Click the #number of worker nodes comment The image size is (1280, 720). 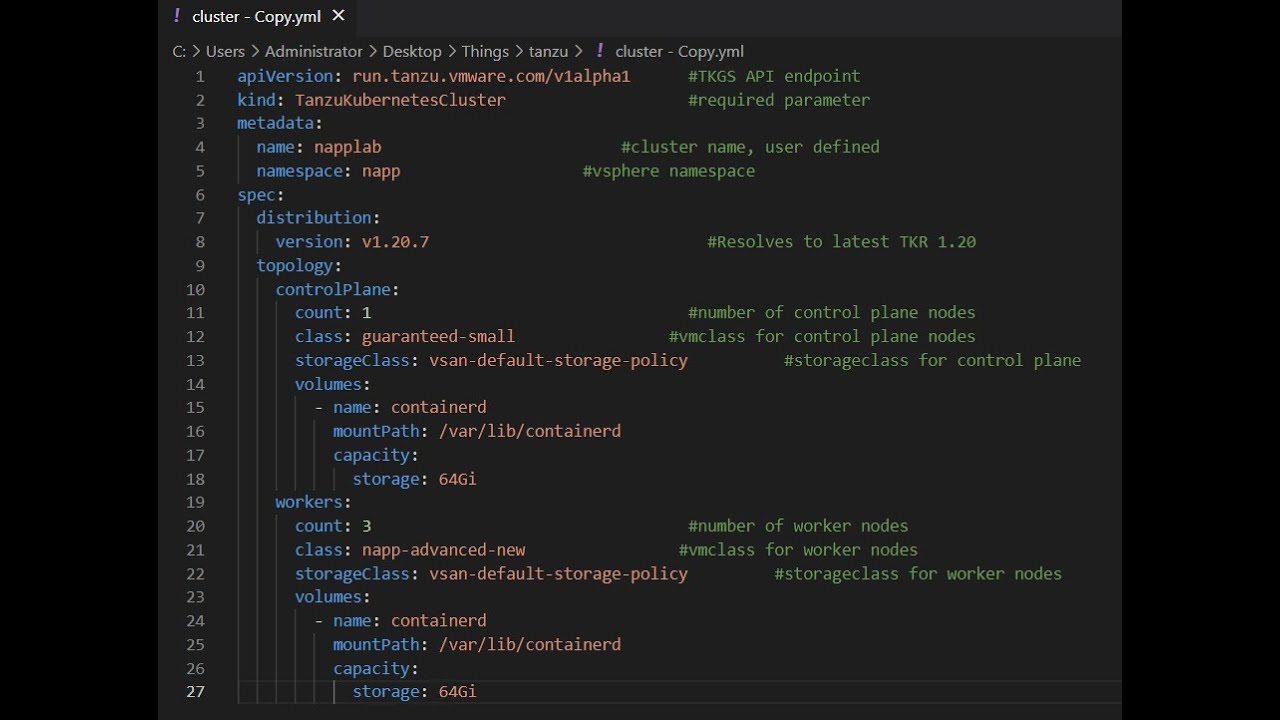(x=798, y=526)
